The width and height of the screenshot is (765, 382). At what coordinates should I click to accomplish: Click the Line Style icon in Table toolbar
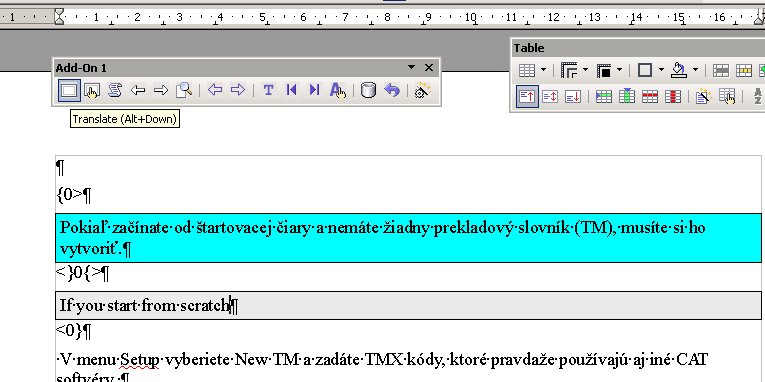[x=569, y=71]
